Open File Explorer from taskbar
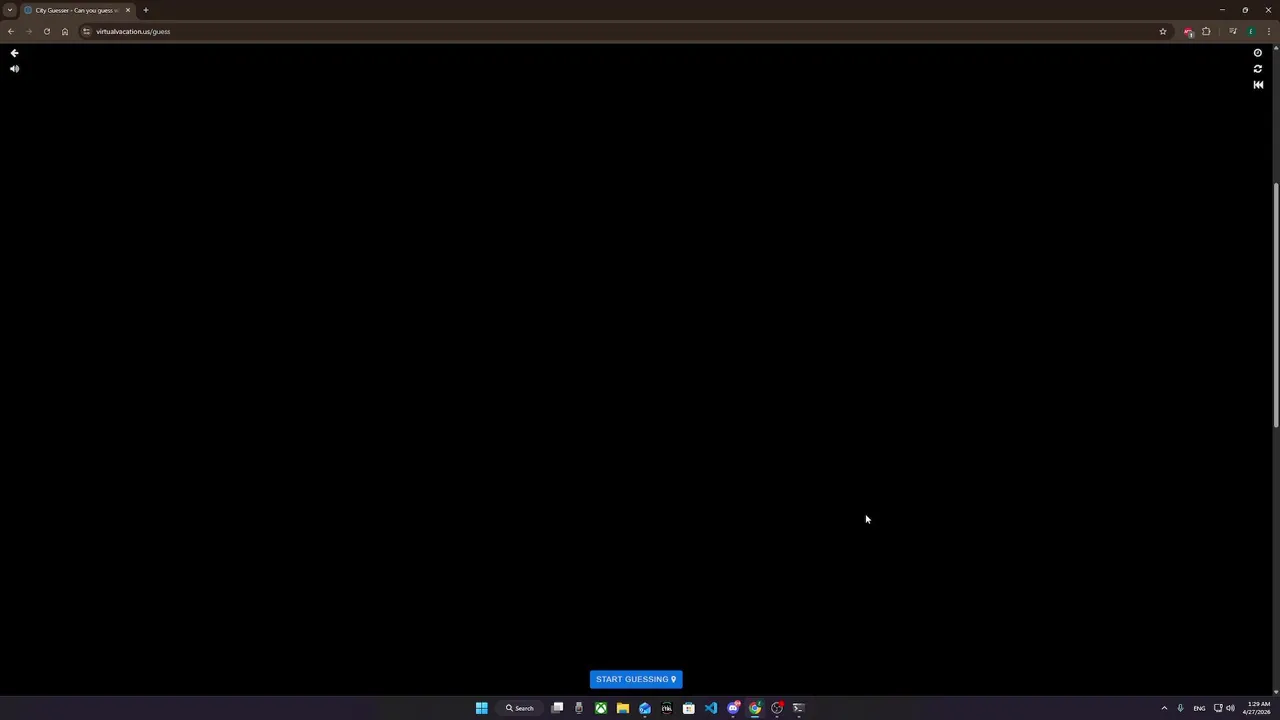Screen dimensions: 1280x720 pos(623,708)
